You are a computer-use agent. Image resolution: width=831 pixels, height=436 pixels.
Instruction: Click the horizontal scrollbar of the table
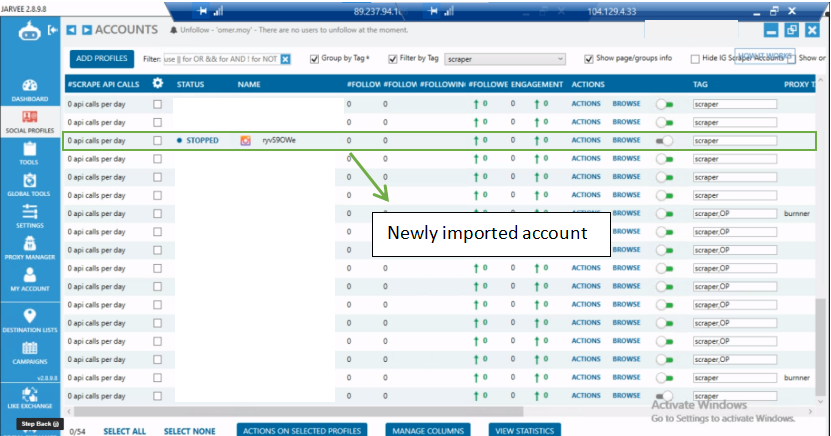click(298, 411)
